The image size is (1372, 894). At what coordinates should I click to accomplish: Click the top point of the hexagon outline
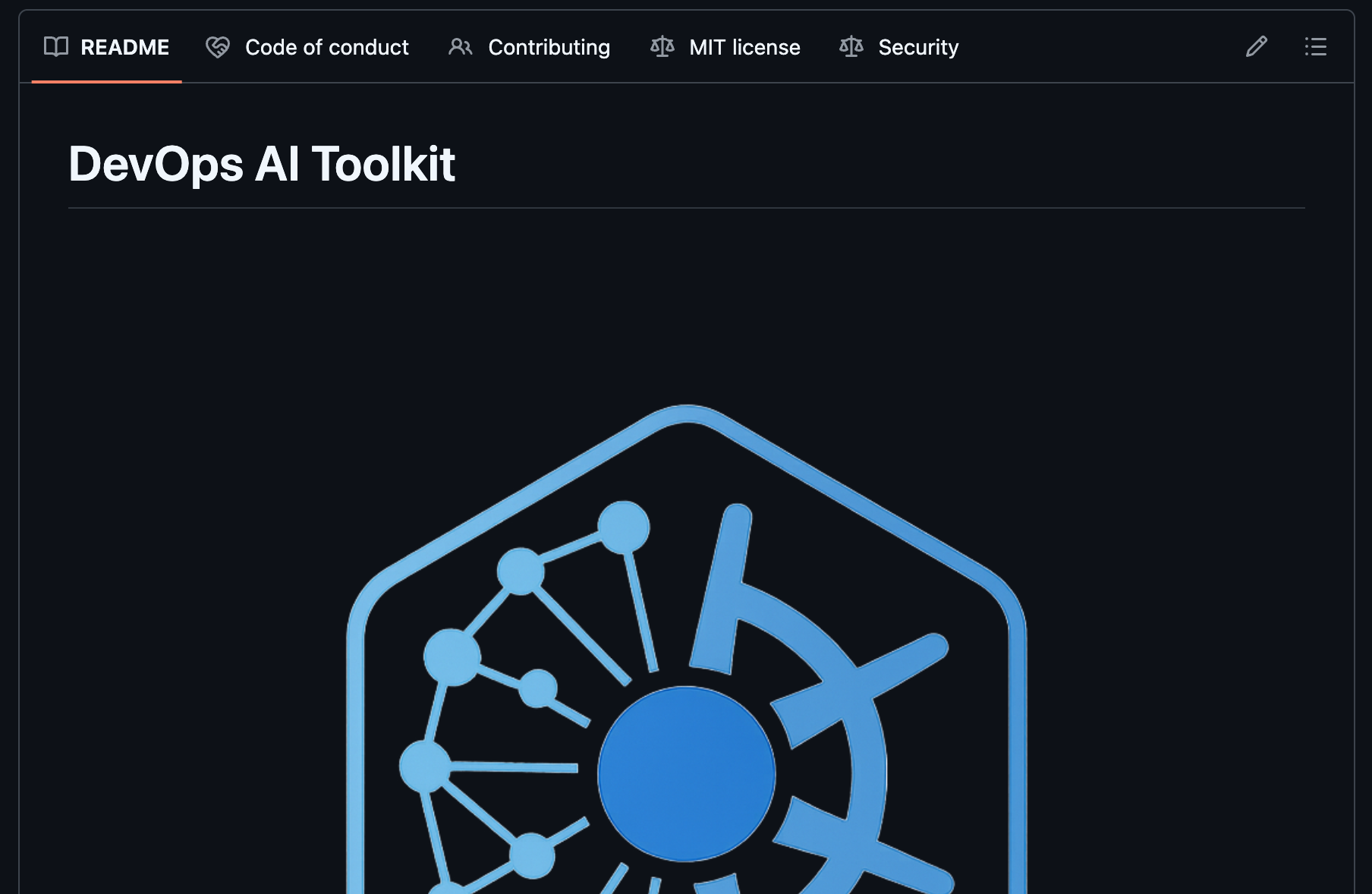(x=686, y=414)
